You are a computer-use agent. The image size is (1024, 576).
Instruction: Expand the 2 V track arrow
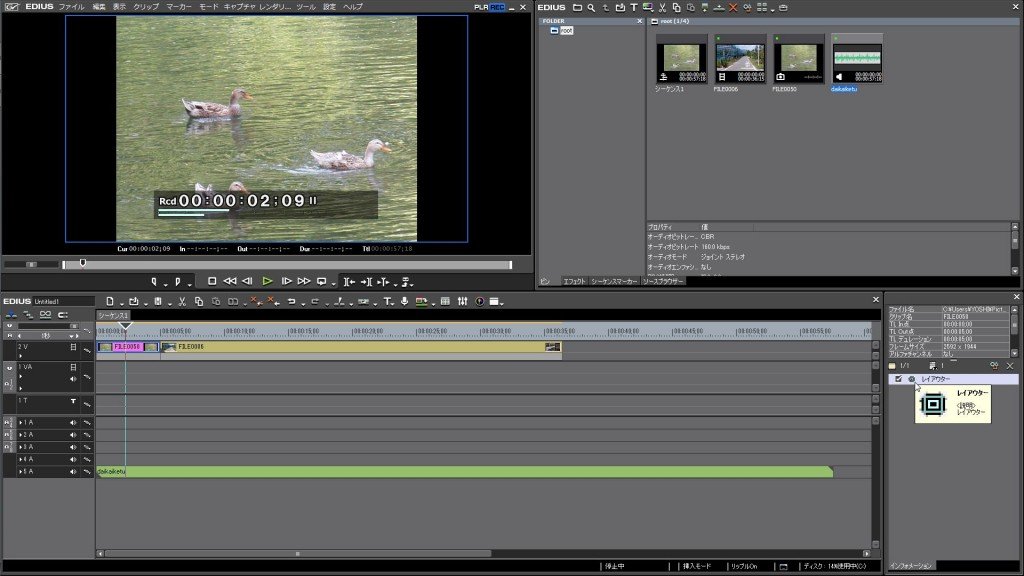[20, 356]
